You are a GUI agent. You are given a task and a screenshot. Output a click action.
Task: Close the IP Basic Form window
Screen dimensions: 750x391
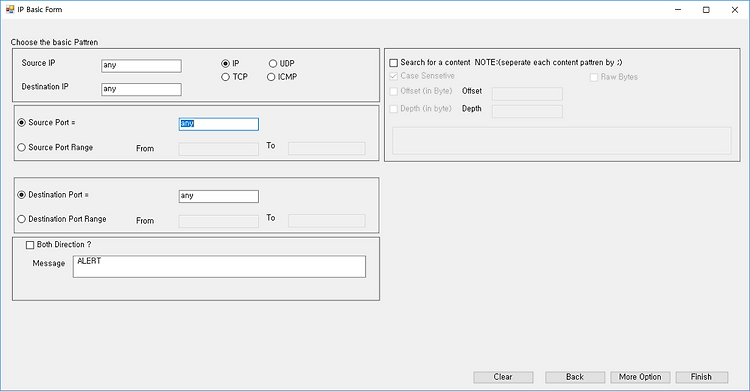coord(735,10)
